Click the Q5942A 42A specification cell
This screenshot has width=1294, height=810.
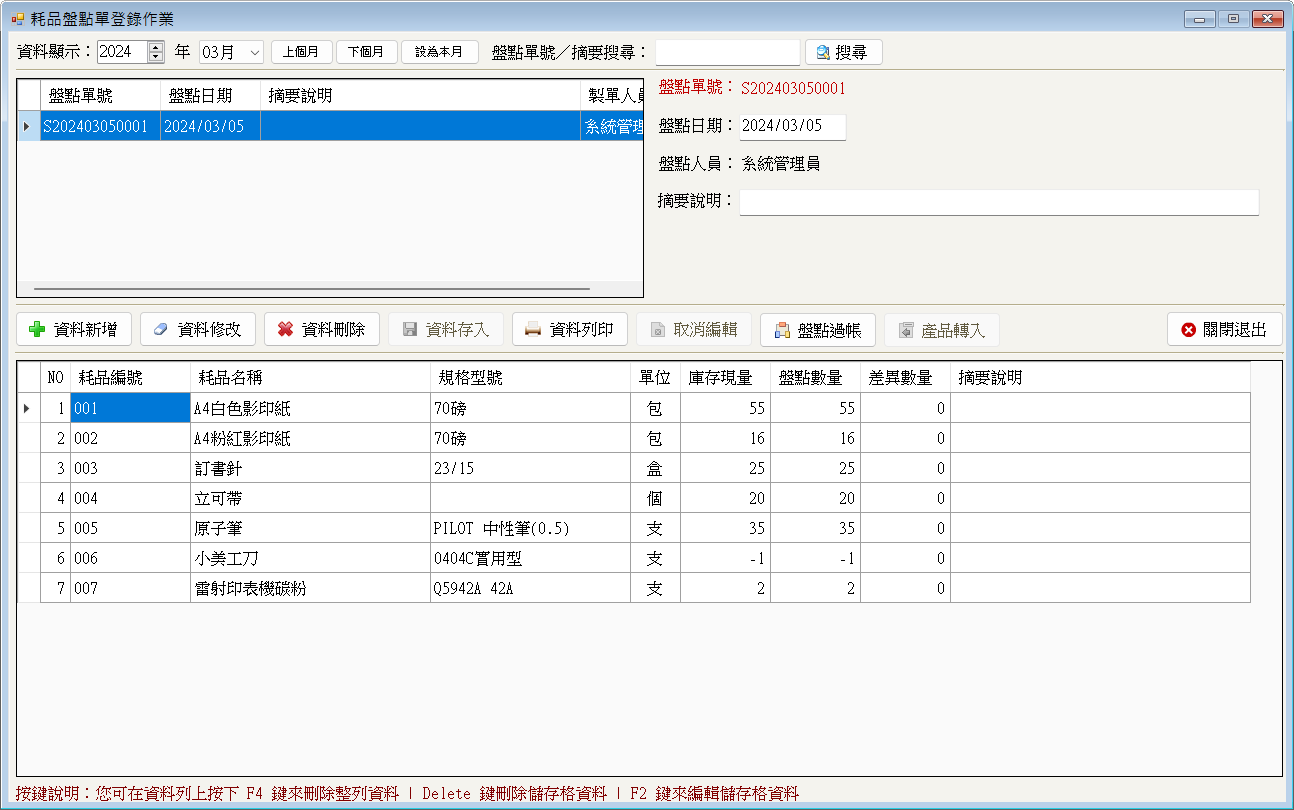click(x=530, y=588)
